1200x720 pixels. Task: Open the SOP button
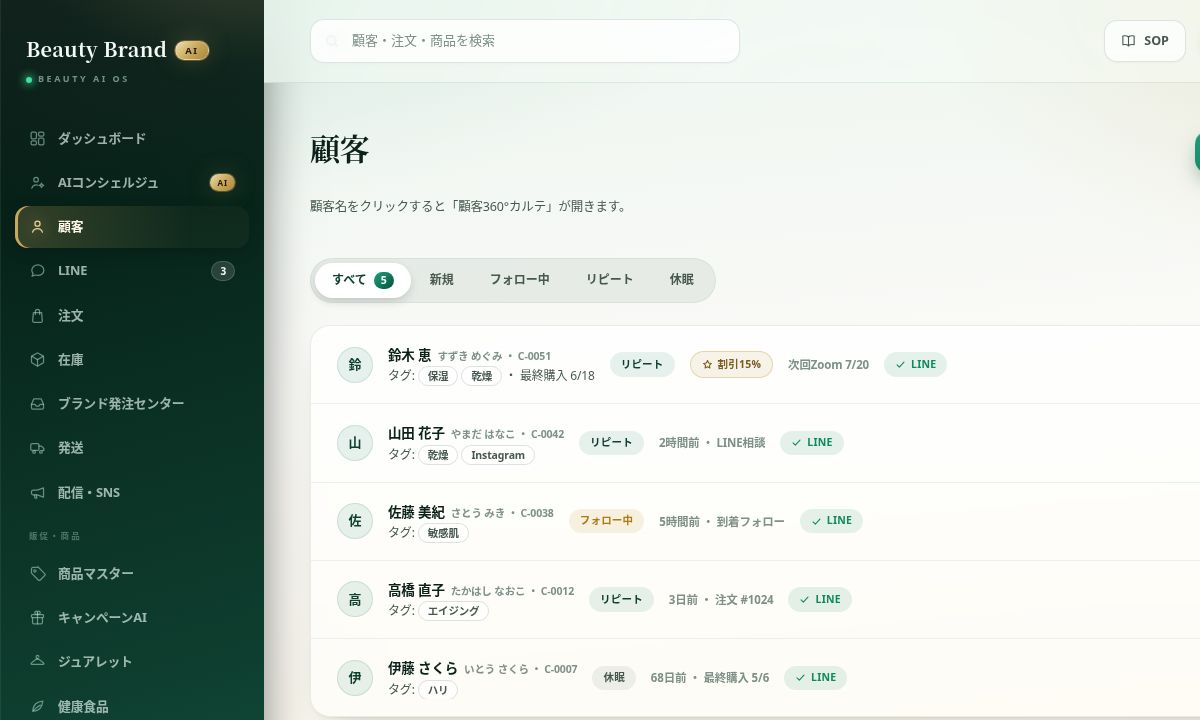[x=1145, y=41]
